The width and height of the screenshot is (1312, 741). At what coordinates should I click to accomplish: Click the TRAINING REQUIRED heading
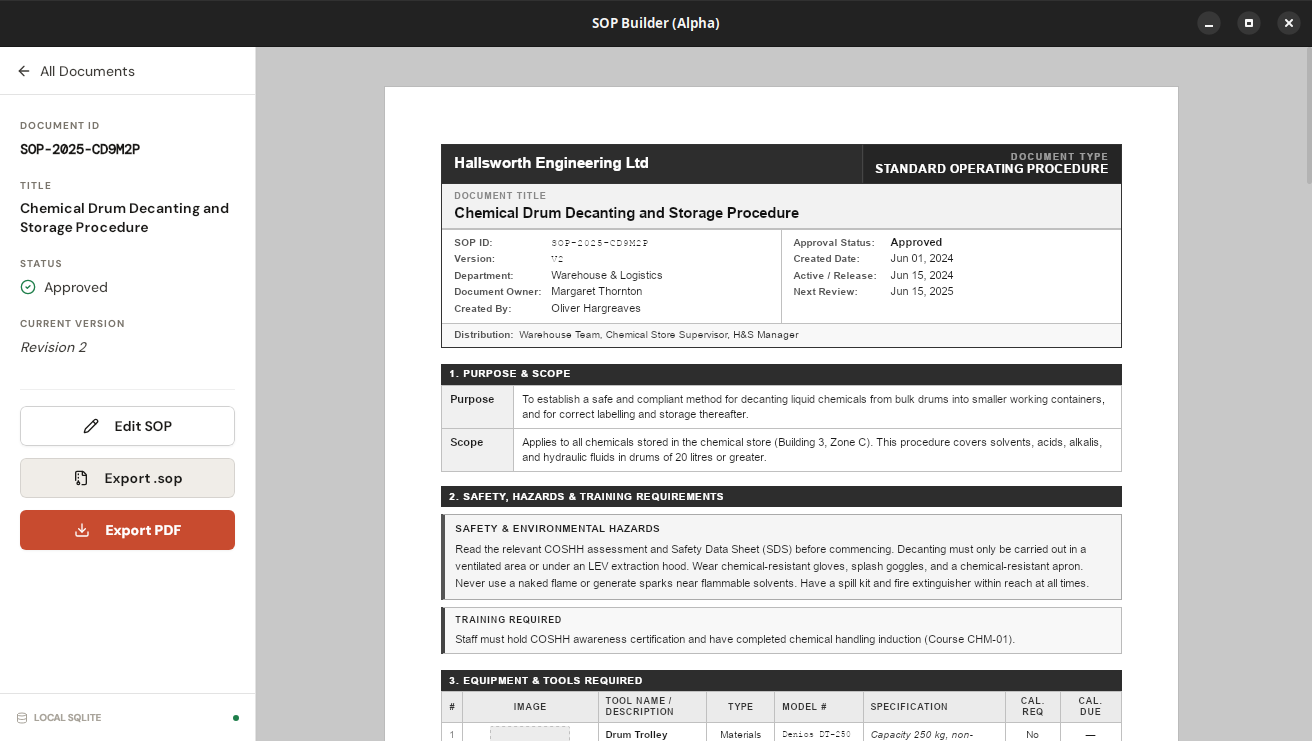click(x=508, y=620)
